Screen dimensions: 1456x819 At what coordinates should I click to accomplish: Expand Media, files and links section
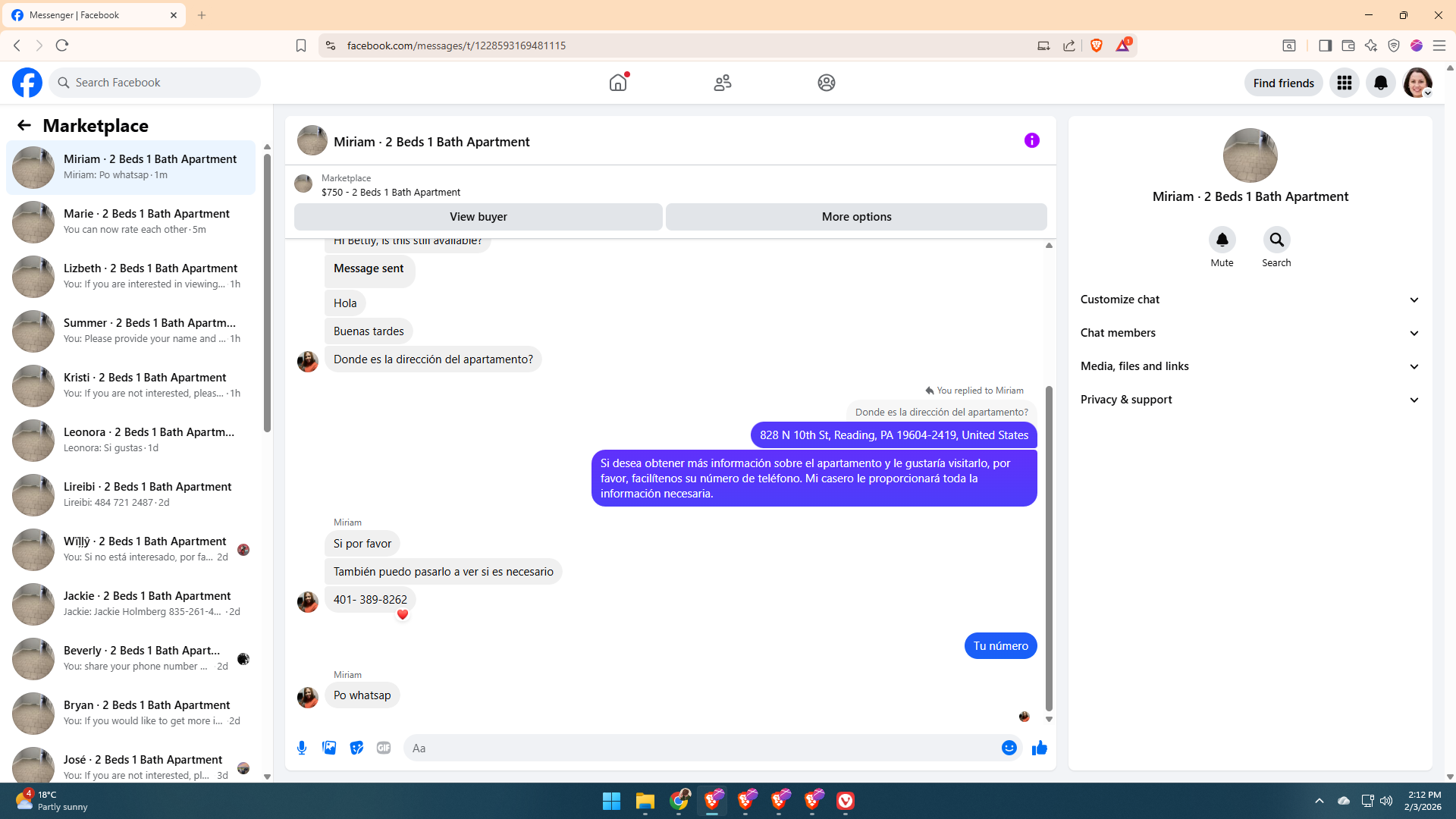click(x=1249, y=366)
